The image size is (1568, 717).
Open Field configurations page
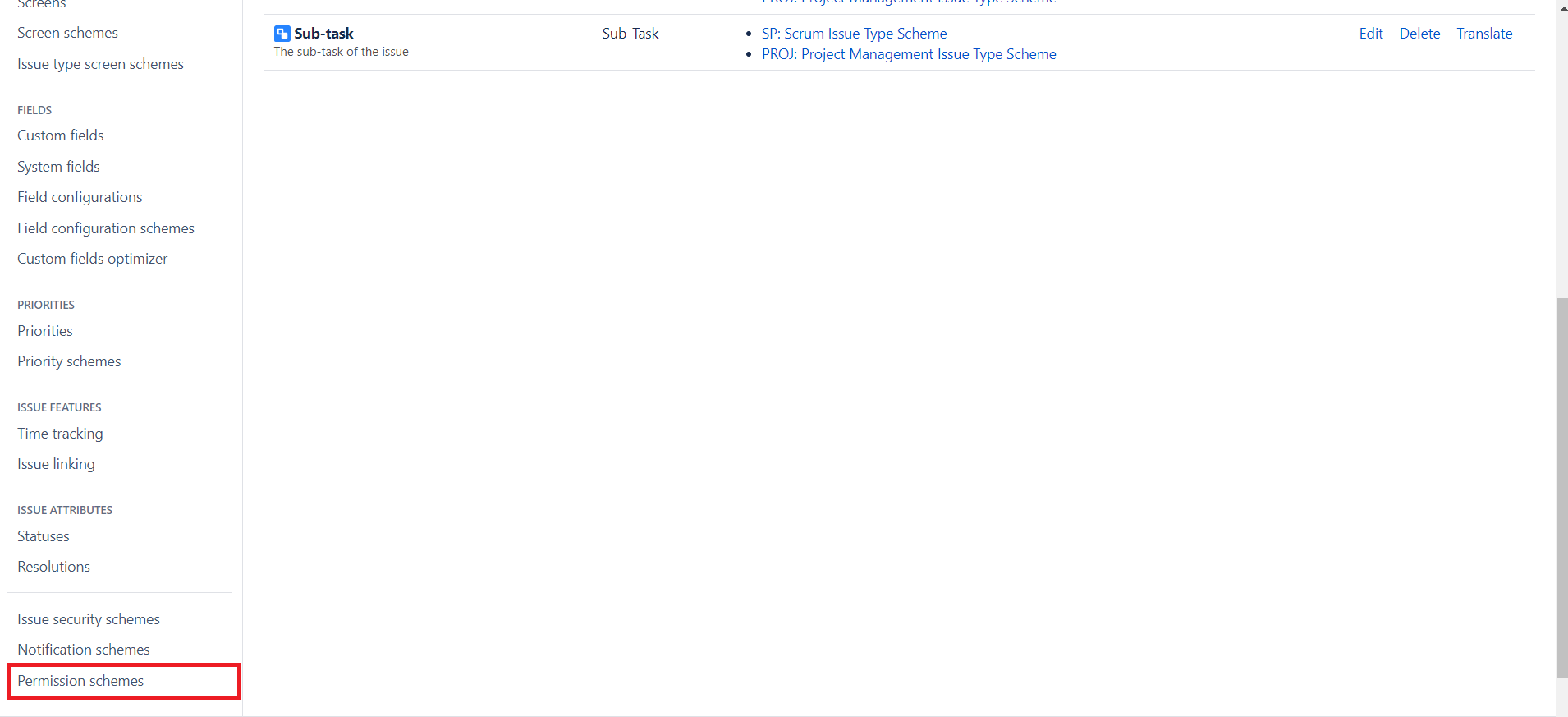coord(80,197)
